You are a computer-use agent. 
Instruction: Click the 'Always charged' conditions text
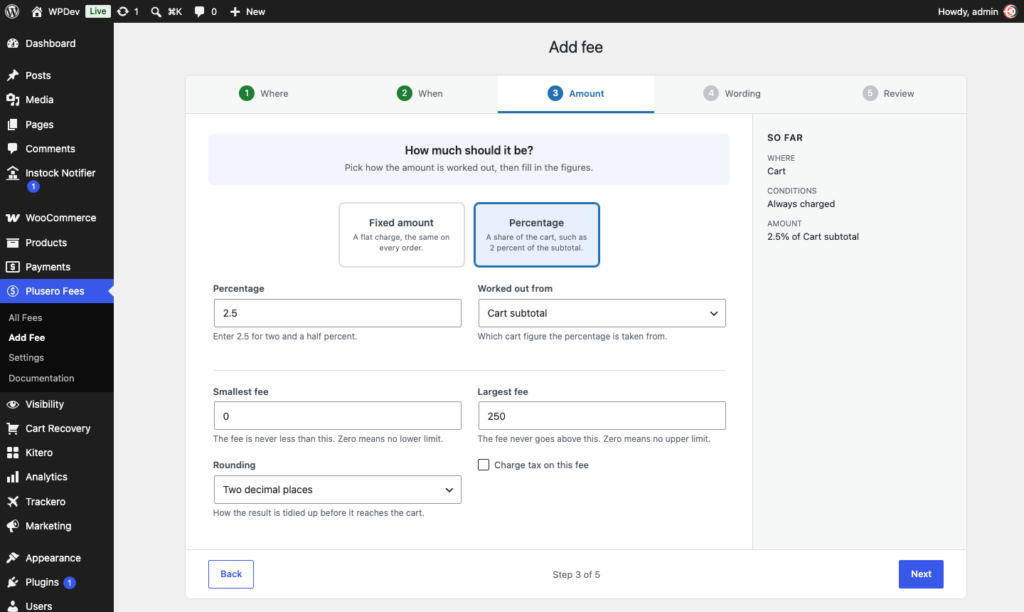point(801,204)
